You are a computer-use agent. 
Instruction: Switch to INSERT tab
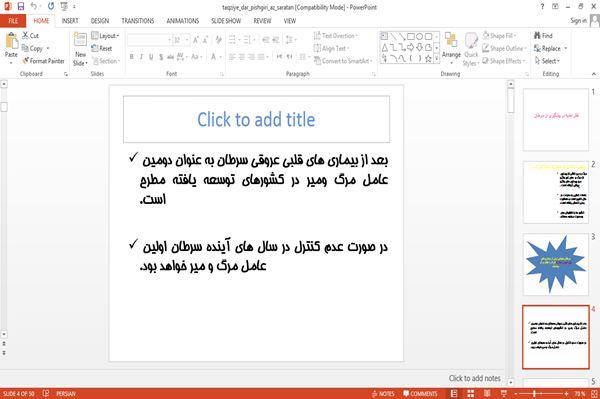70,21
